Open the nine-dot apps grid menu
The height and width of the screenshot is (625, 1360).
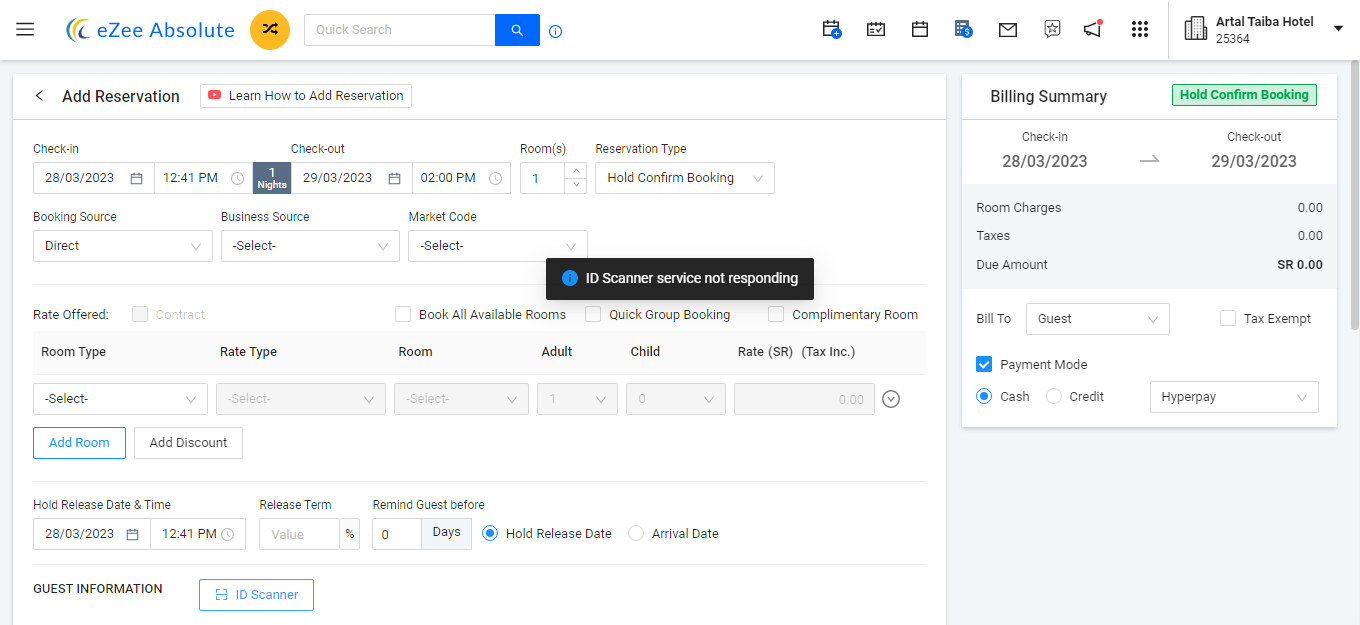point(1139,30)
